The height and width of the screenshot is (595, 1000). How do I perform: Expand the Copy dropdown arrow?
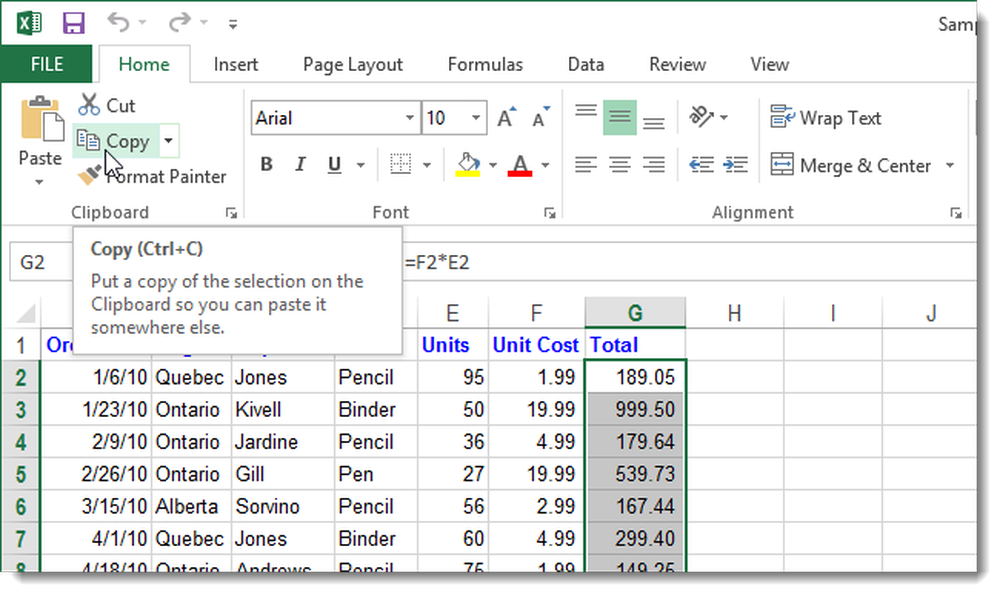click(x=168, y=140)
